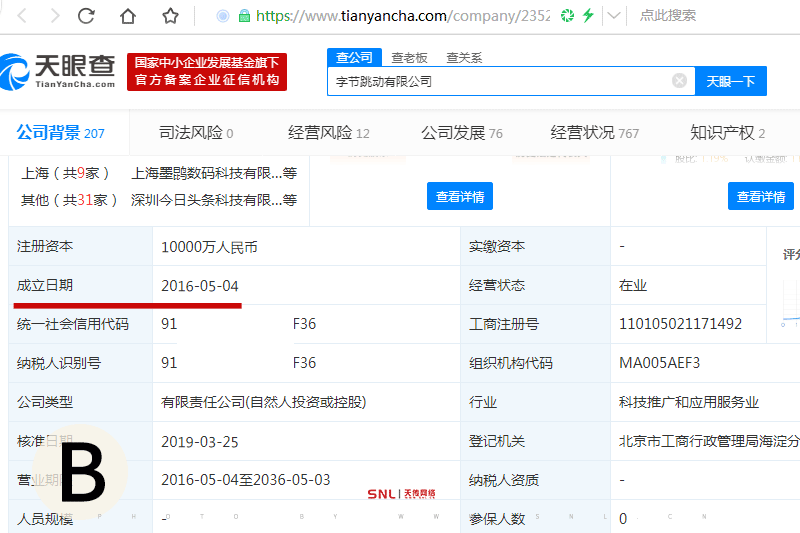Click the middle 查看详情 button
This screenshot has height=533, width=800.
460,196
